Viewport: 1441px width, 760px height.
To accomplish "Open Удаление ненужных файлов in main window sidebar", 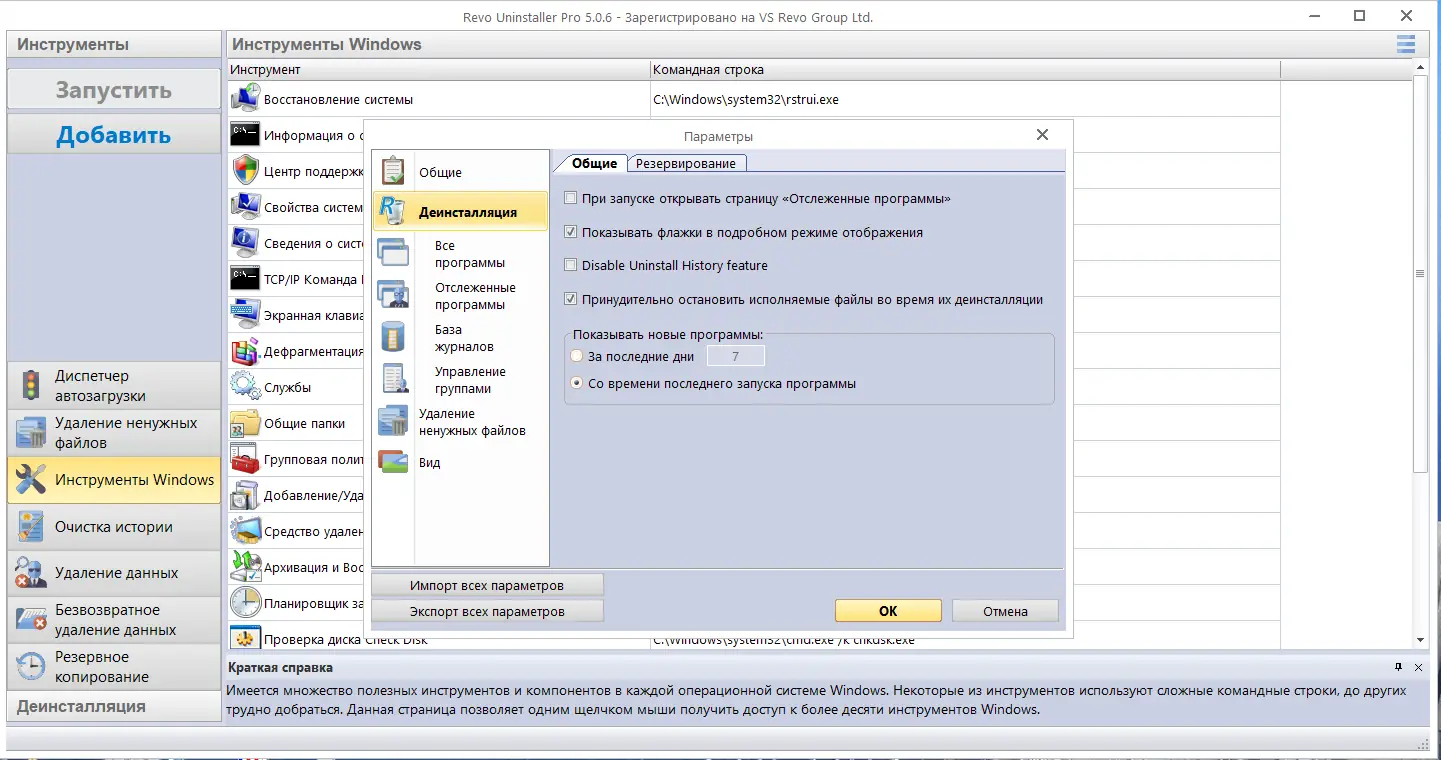I will click(x=114, y=433).
